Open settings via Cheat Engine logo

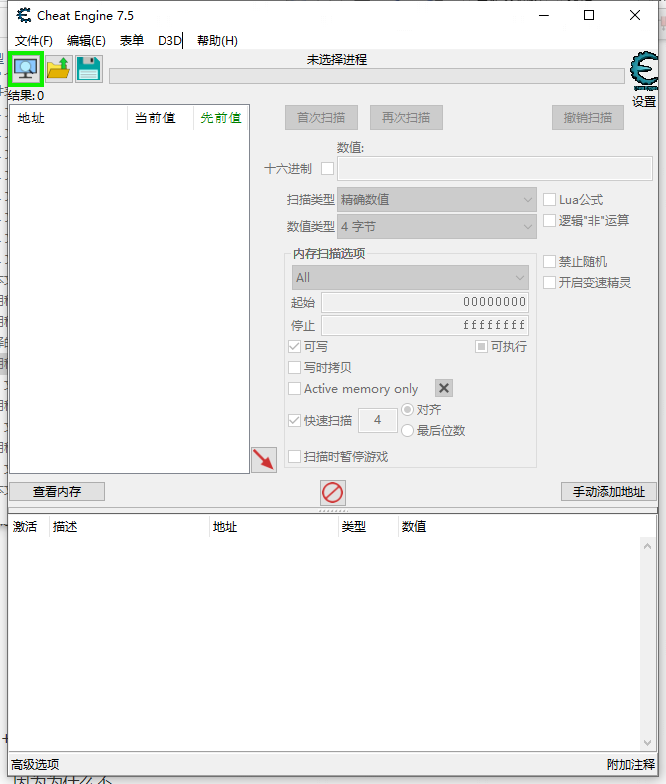click(x=644, y=71)
